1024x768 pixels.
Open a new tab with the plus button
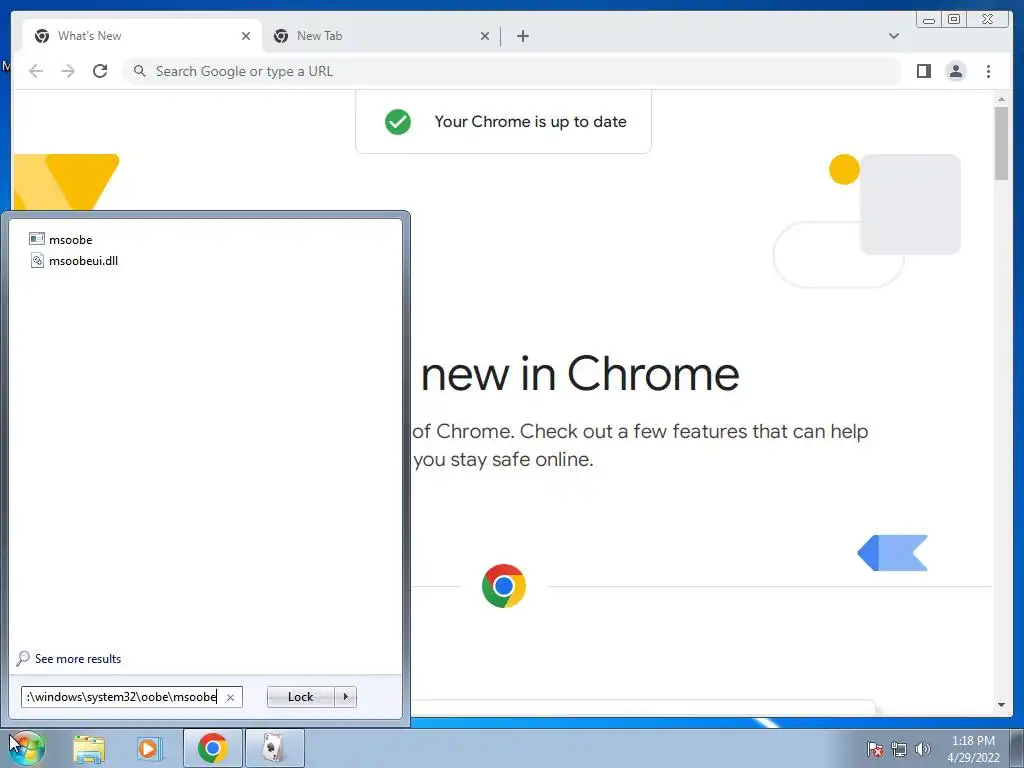pyautogui.click(x=522, y=36)
